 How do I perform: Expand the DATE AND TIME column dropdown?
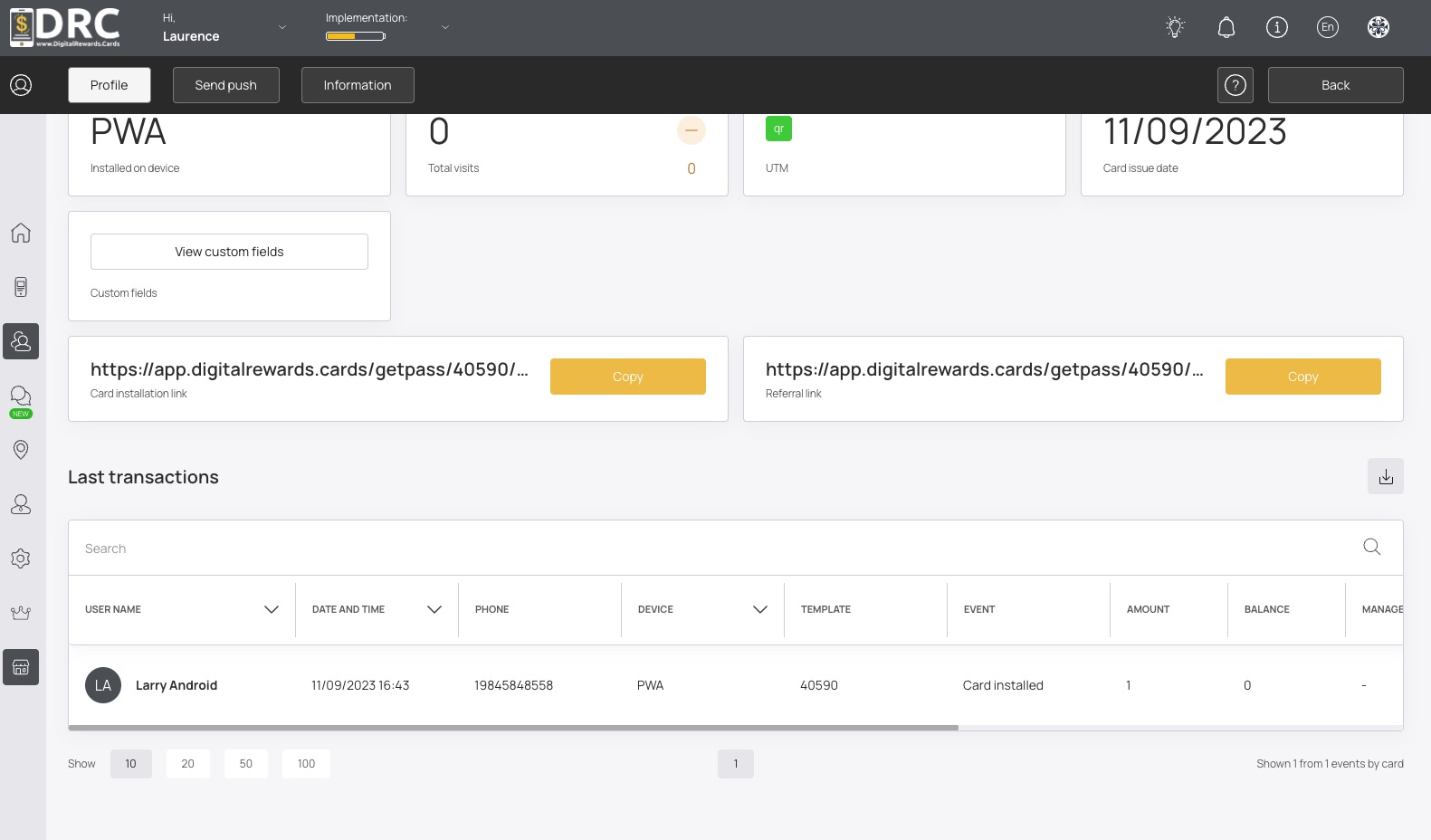coord(434,610)
